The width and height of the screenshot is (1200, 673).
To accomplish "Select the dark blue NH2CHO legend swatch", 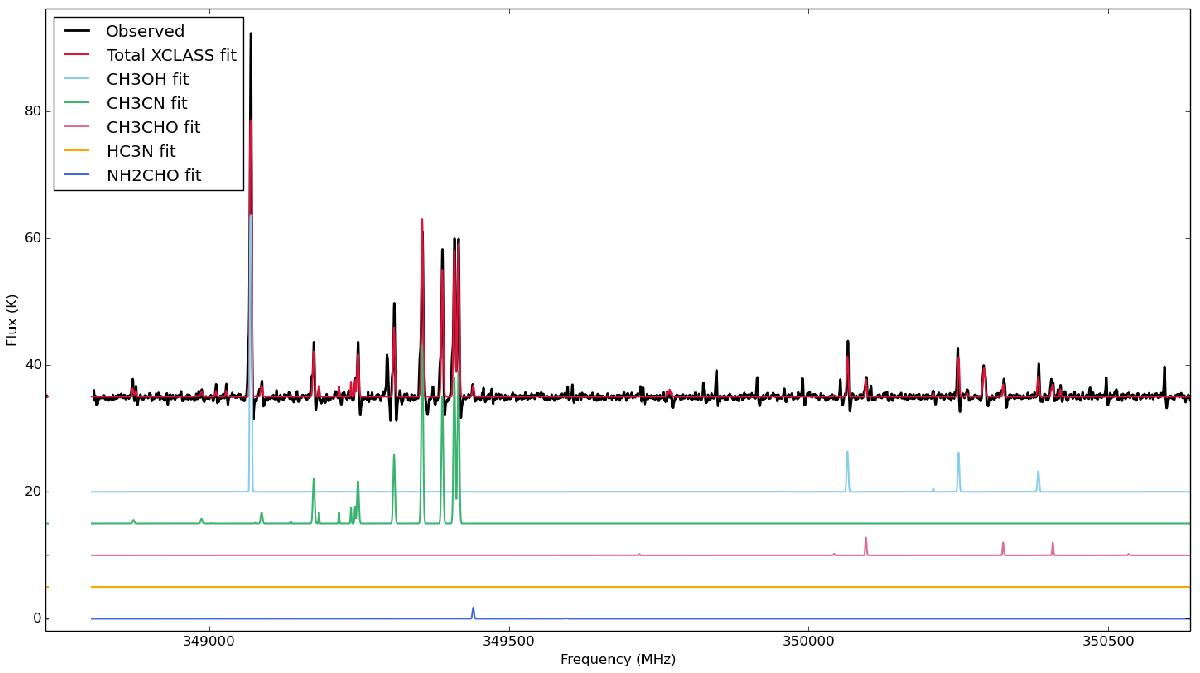I will 78,175.
